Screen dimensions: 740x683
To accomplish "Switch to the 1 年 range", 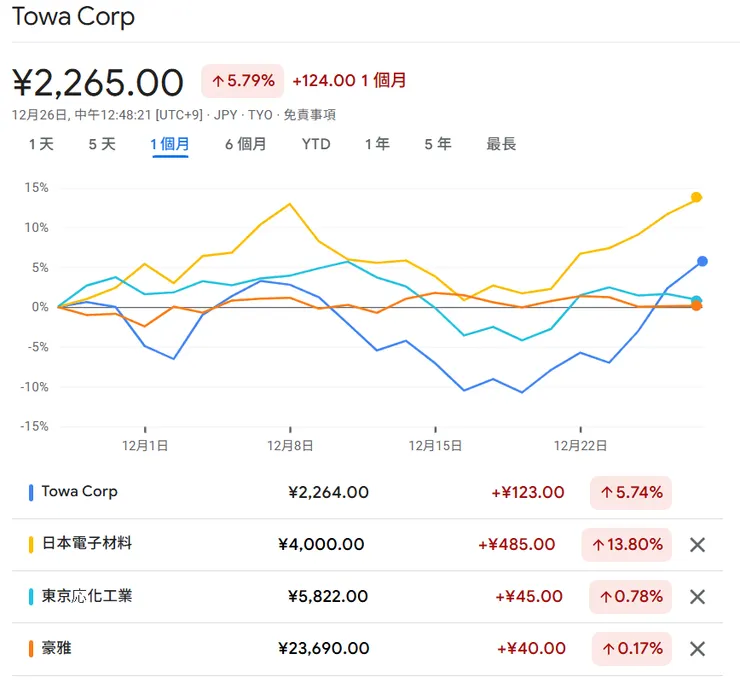I will click(377, 144).
